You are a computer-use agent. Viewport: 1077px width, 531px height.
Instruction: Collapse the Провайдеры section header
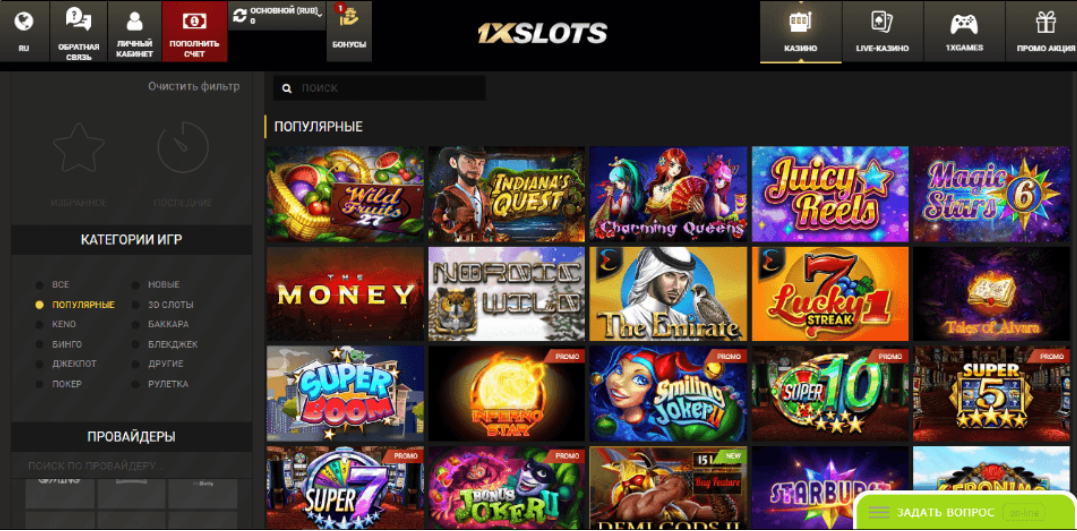131,437
